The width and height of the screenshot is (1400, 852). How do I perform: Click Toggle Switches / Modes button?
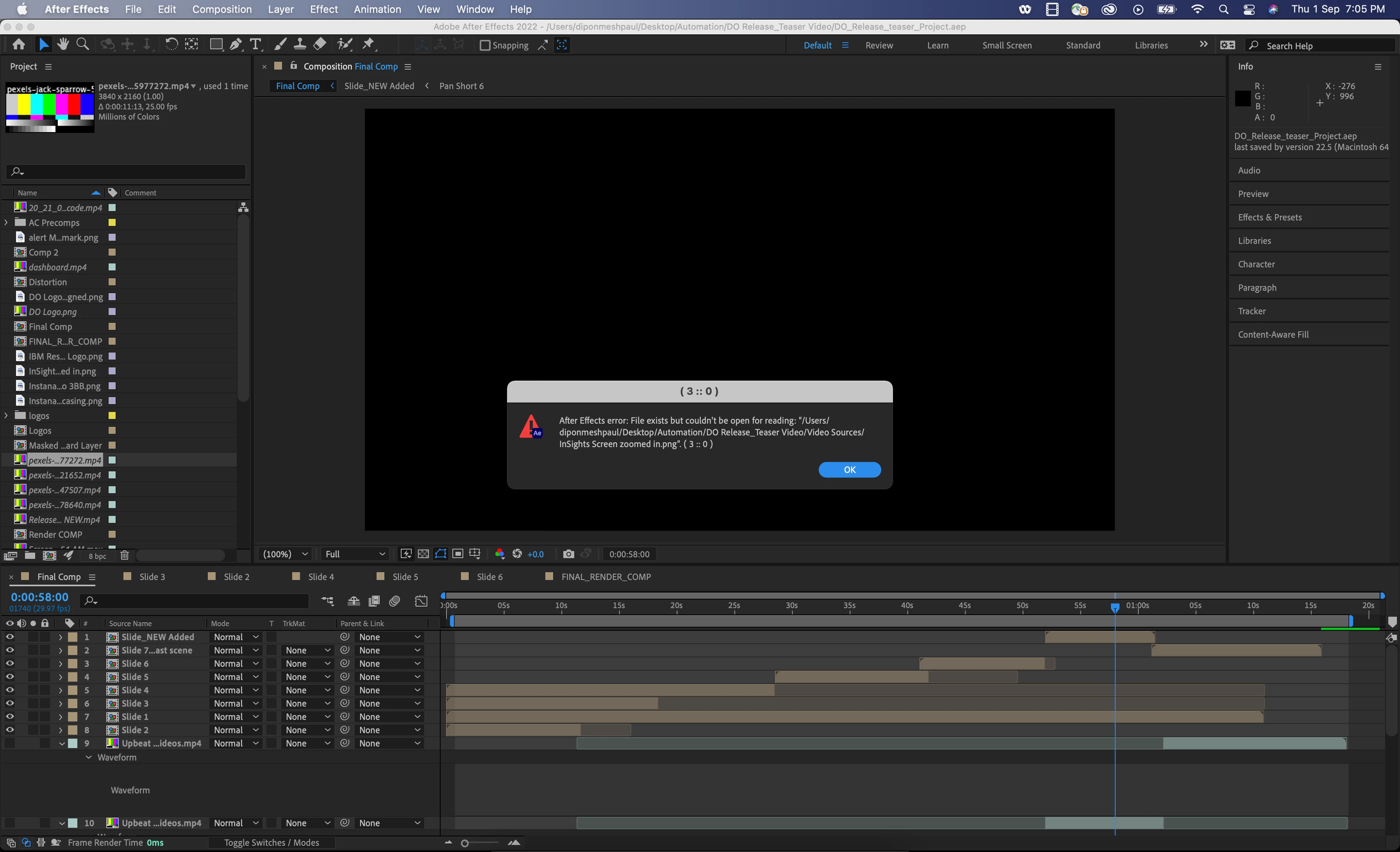click(x=271, y=842)
